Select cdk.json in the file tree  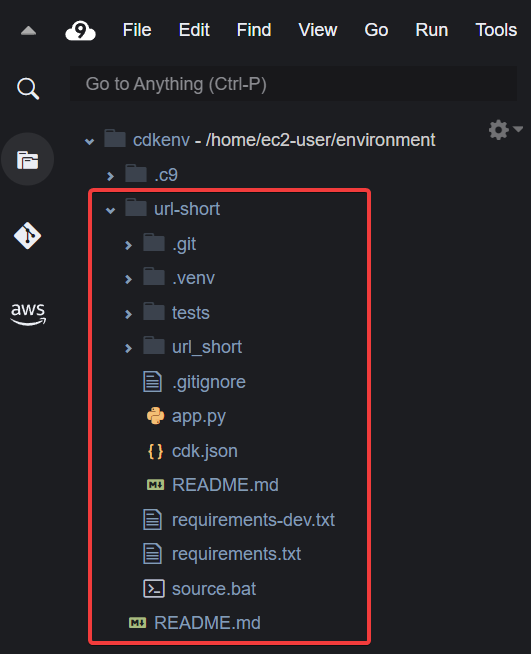click(204, 451)
